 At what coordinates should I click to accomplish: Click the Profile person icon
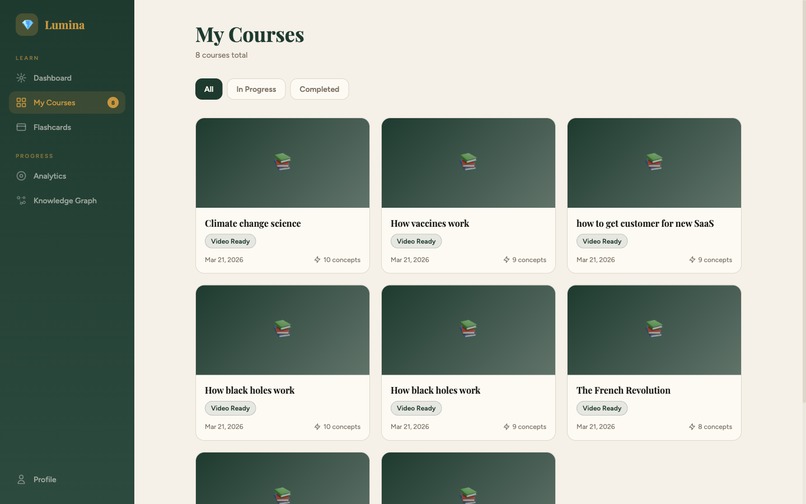tap(21, 479)
